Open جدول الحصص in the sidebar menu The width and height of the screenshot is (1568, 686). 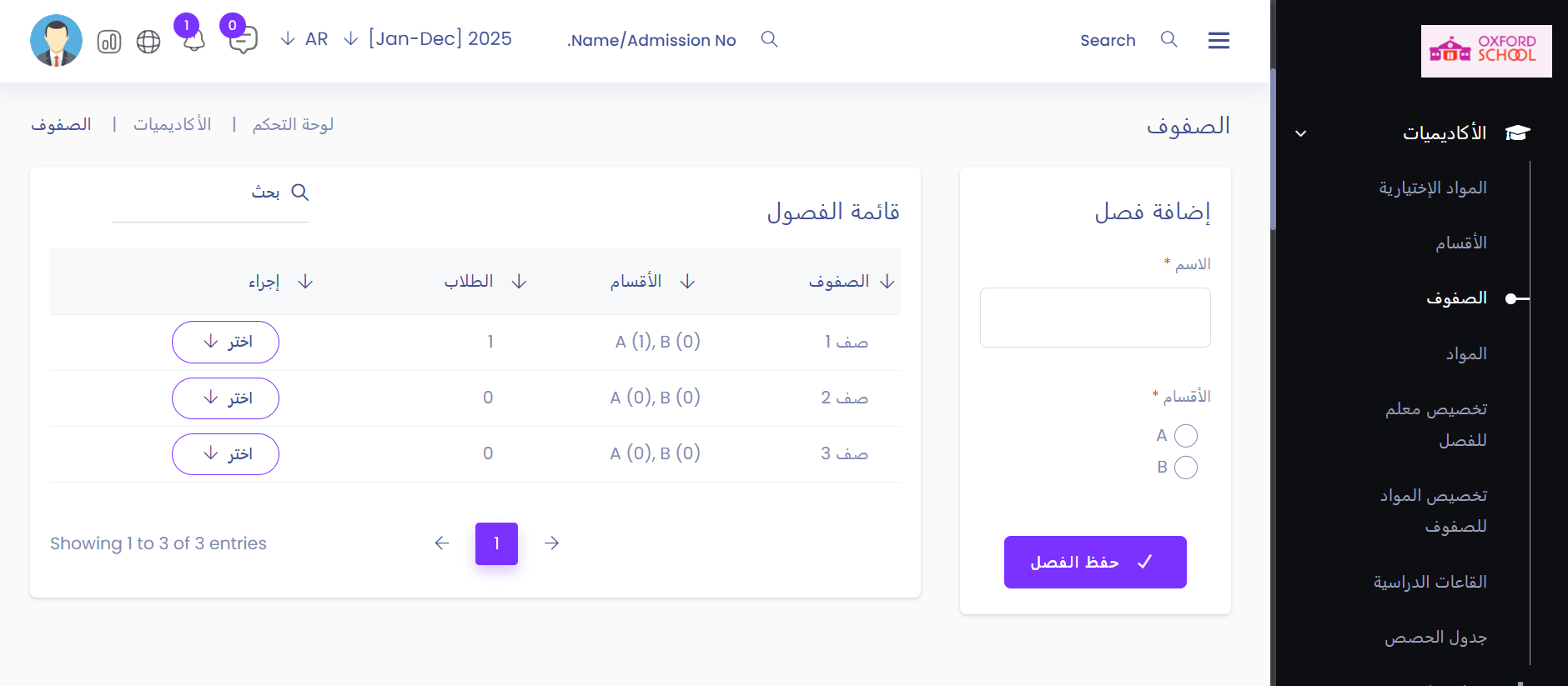[1435, 638]
